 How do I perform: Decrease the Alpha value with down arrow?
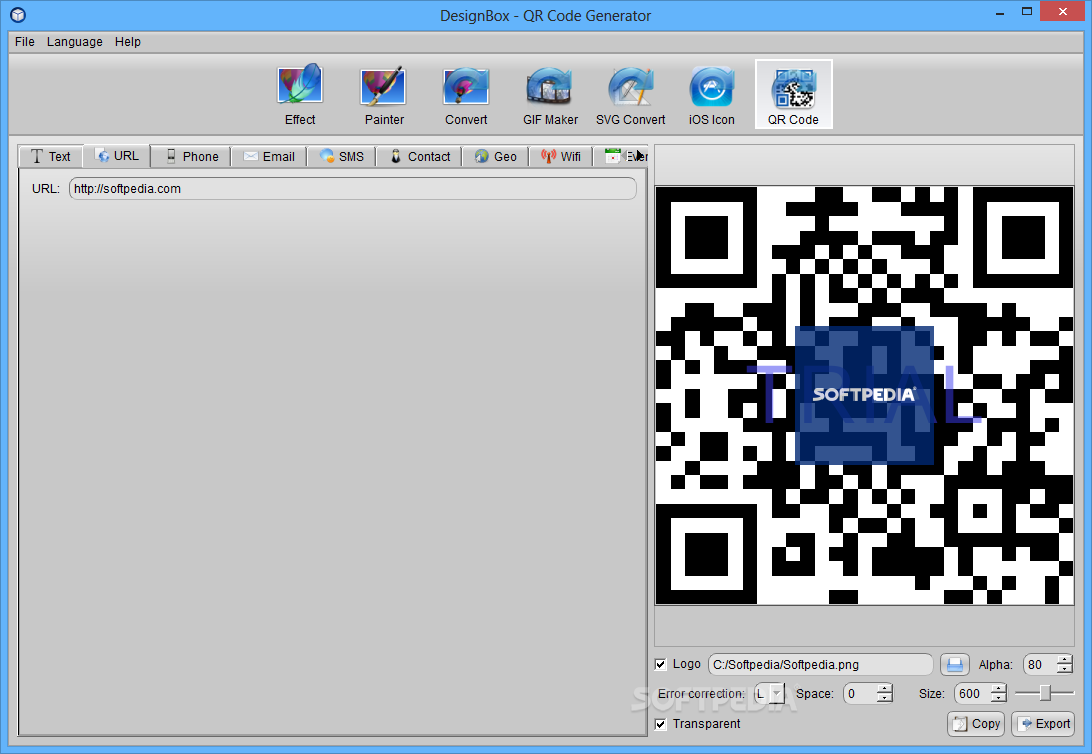(1065, 670)
